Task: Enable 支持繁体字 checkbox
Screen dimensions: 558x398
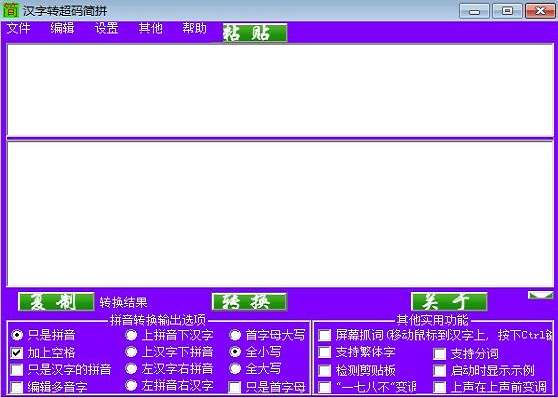Action: (325, 352)
